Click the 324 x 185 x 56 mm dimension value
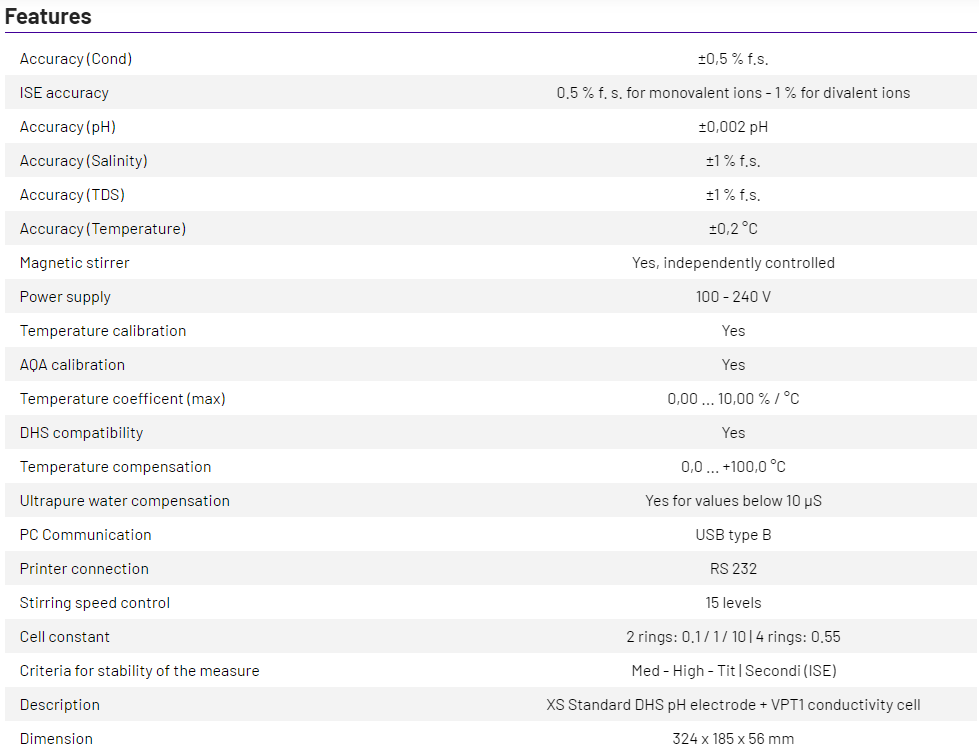Screen dimensions: 979x754 pos(733,739)
